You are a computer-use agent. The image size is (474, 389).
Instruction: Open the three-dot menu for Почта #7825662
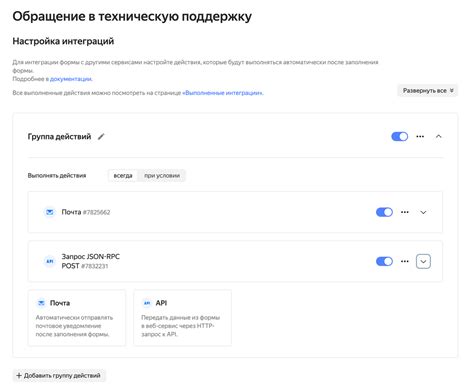pyautogui.click(x=405, y=212)
